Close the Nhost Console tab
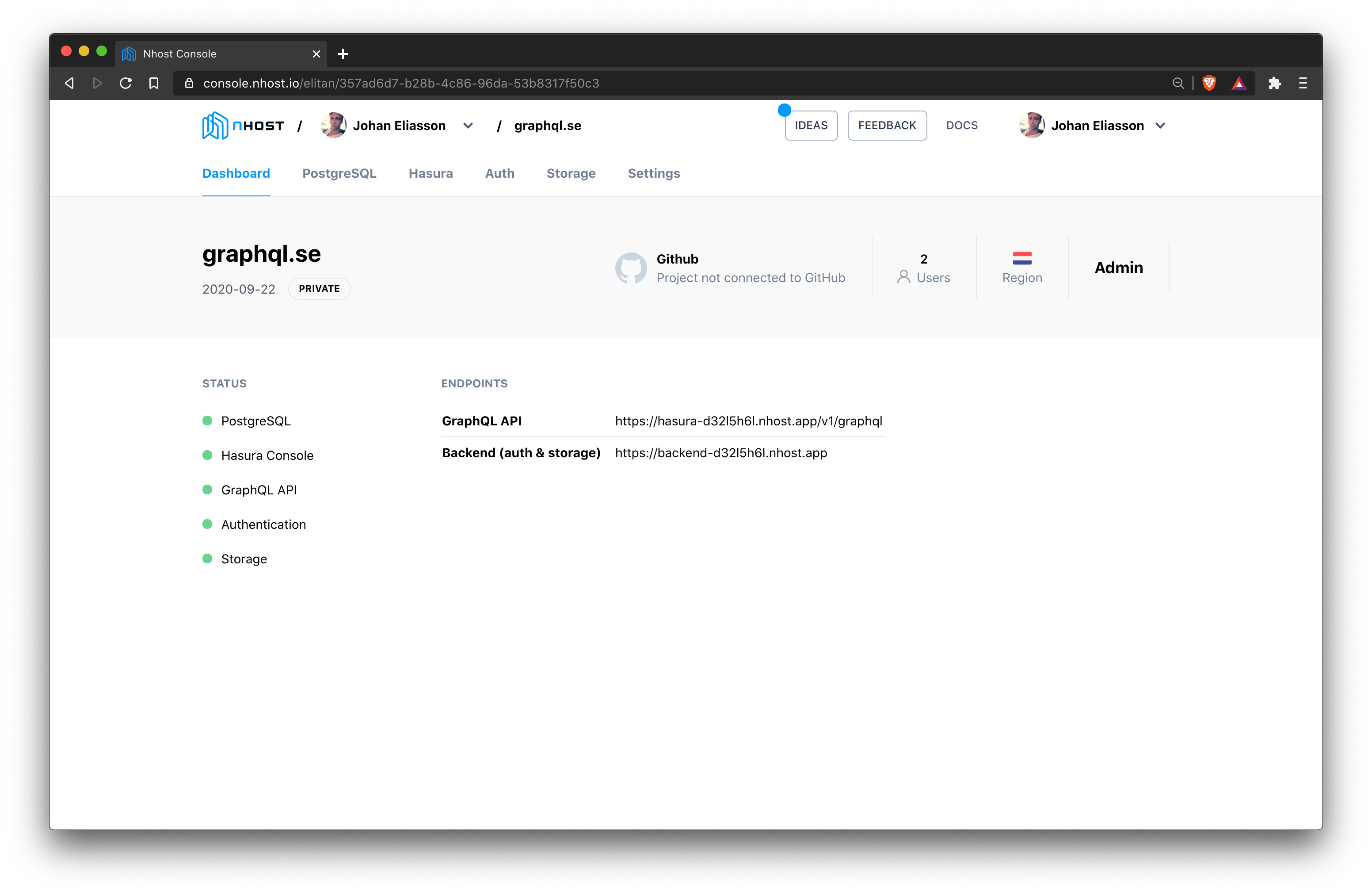The height and width of the screenshot is (895, 1372). [316, 54]
